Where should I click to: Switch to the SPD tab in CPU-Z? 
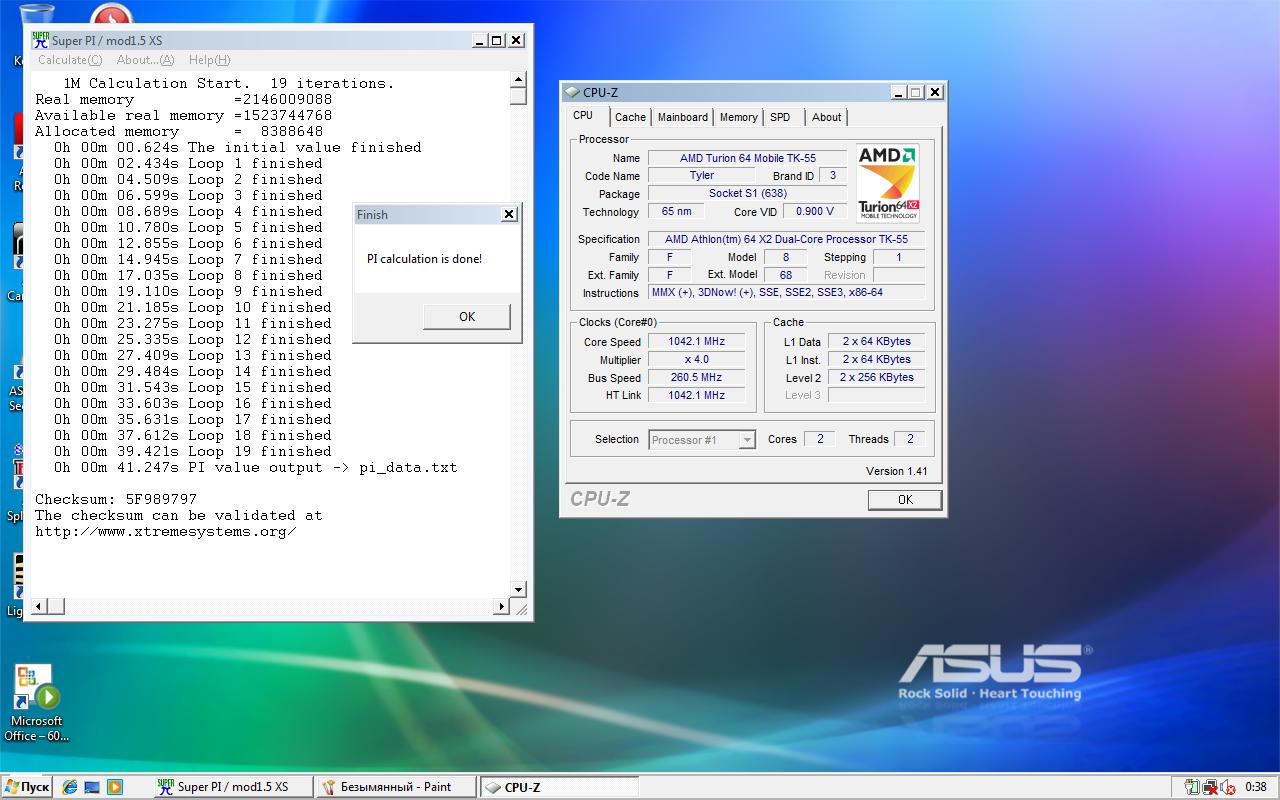[781, 117]
